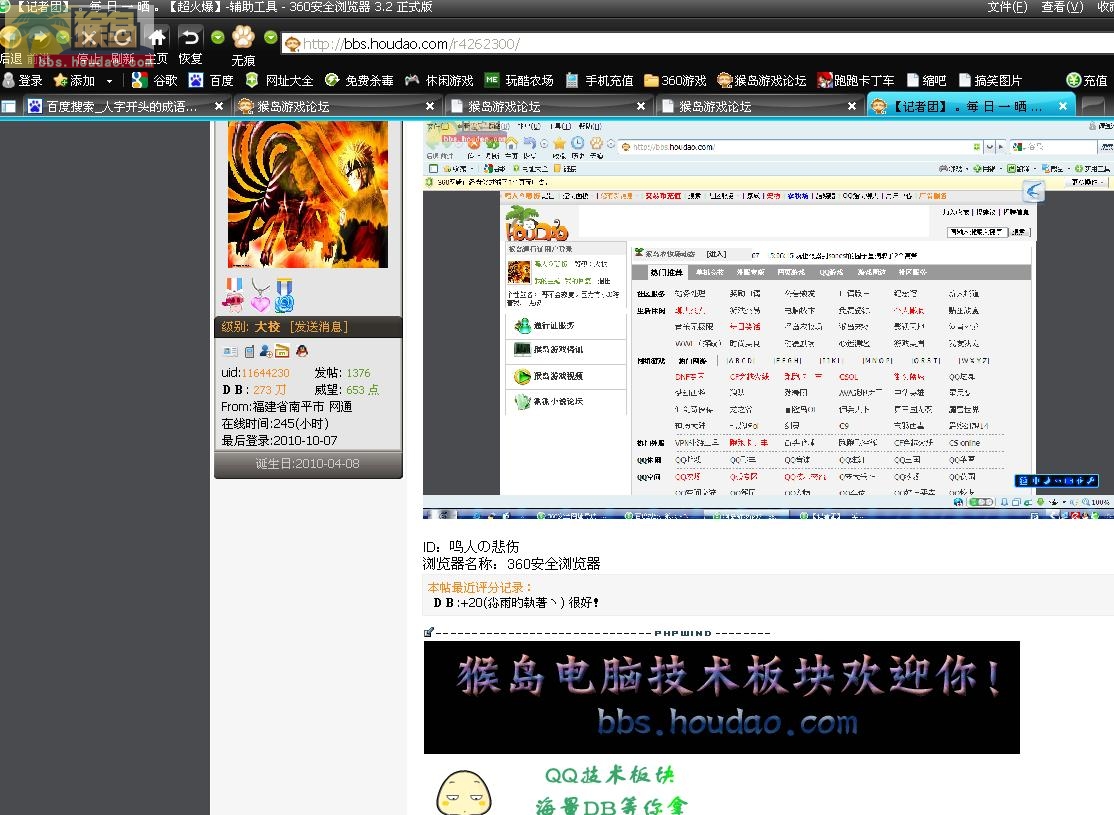The image size is (1114, 815).
Task: Open the 缩吧 bookmark
Action: (926, 80)
